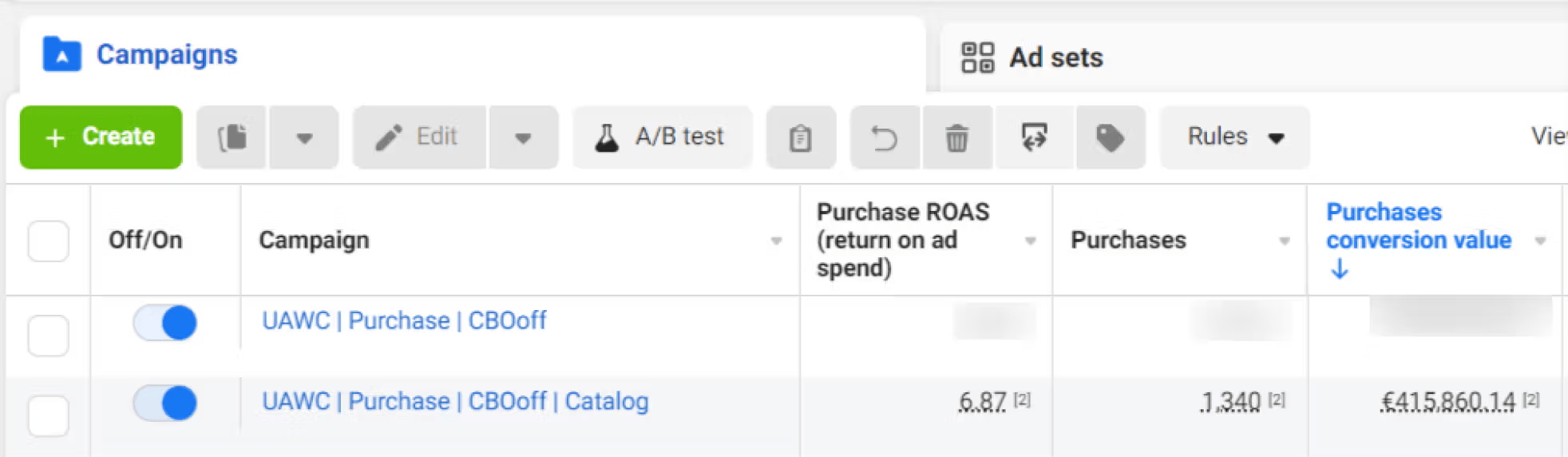1568x457 pixels.
Task: Click the export/share arrows icon
Action: click(x=1034, y=137)
